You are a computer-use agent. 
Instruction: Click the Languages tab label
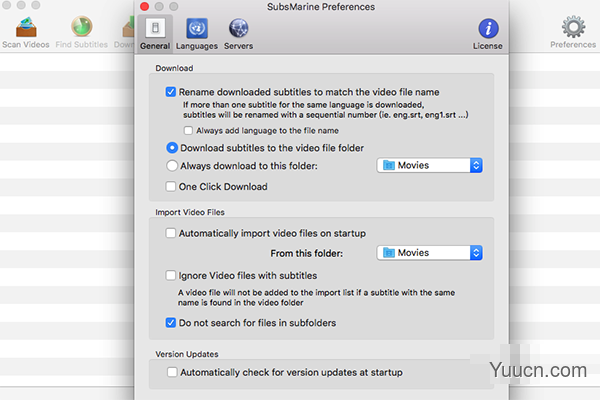(x=197, y=46)
